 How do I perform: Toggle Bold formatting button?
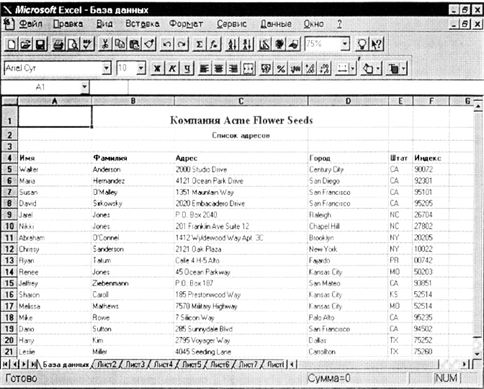(157, 69)
